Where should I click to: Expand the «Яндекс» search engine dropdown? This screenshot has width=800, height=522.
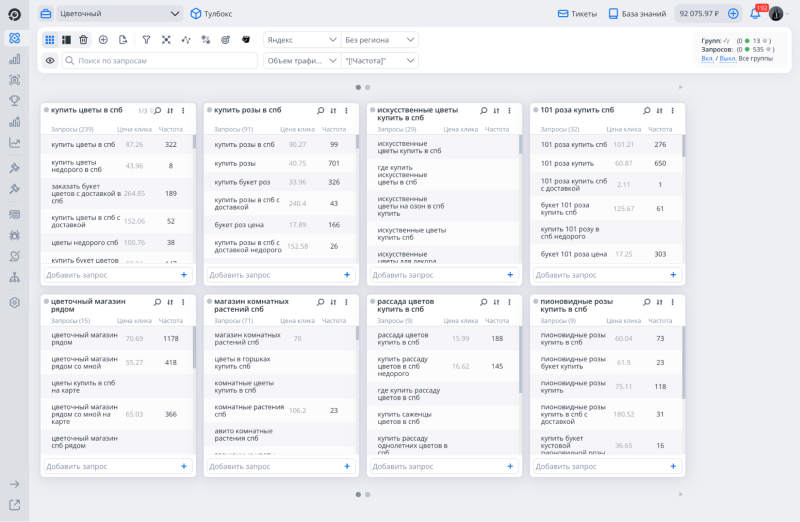coord(301,40)
